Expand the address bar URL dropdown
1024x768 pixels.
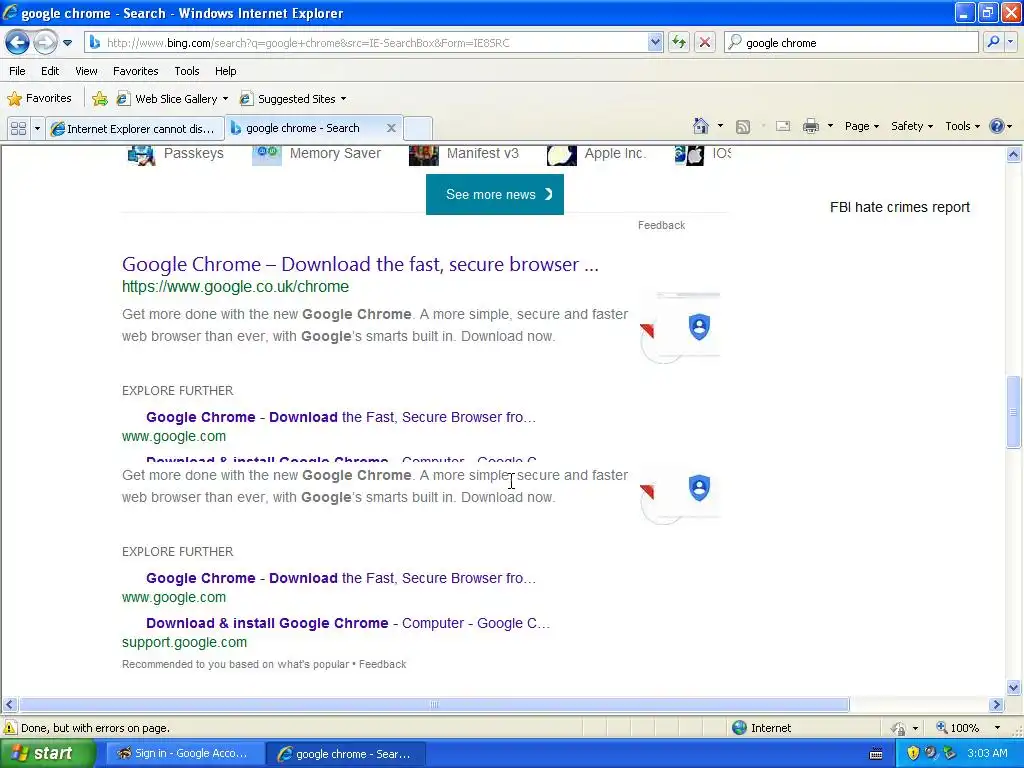655,43
